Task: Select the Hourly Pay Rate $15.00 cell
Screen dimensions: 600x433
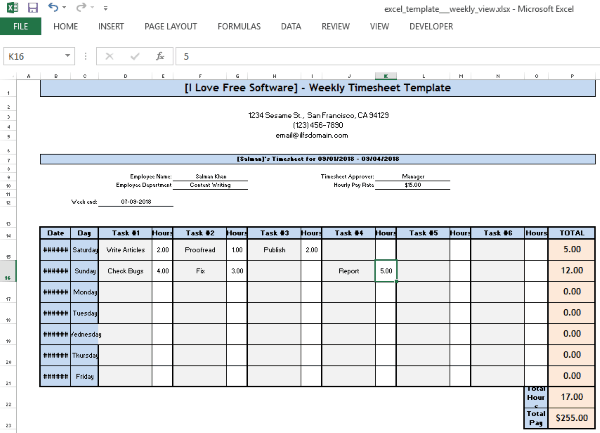Action: pos(412,185)
